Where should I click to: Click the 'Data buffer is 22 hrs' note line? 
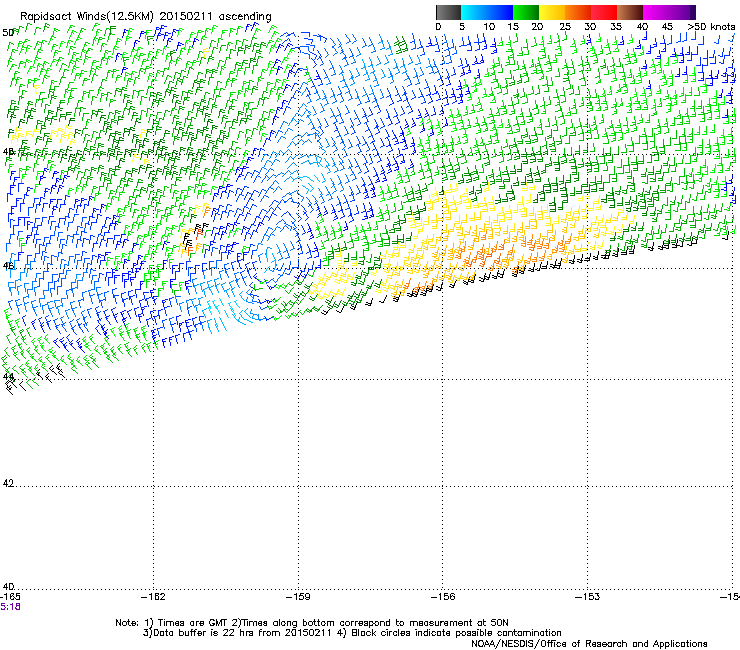point(352,633)
